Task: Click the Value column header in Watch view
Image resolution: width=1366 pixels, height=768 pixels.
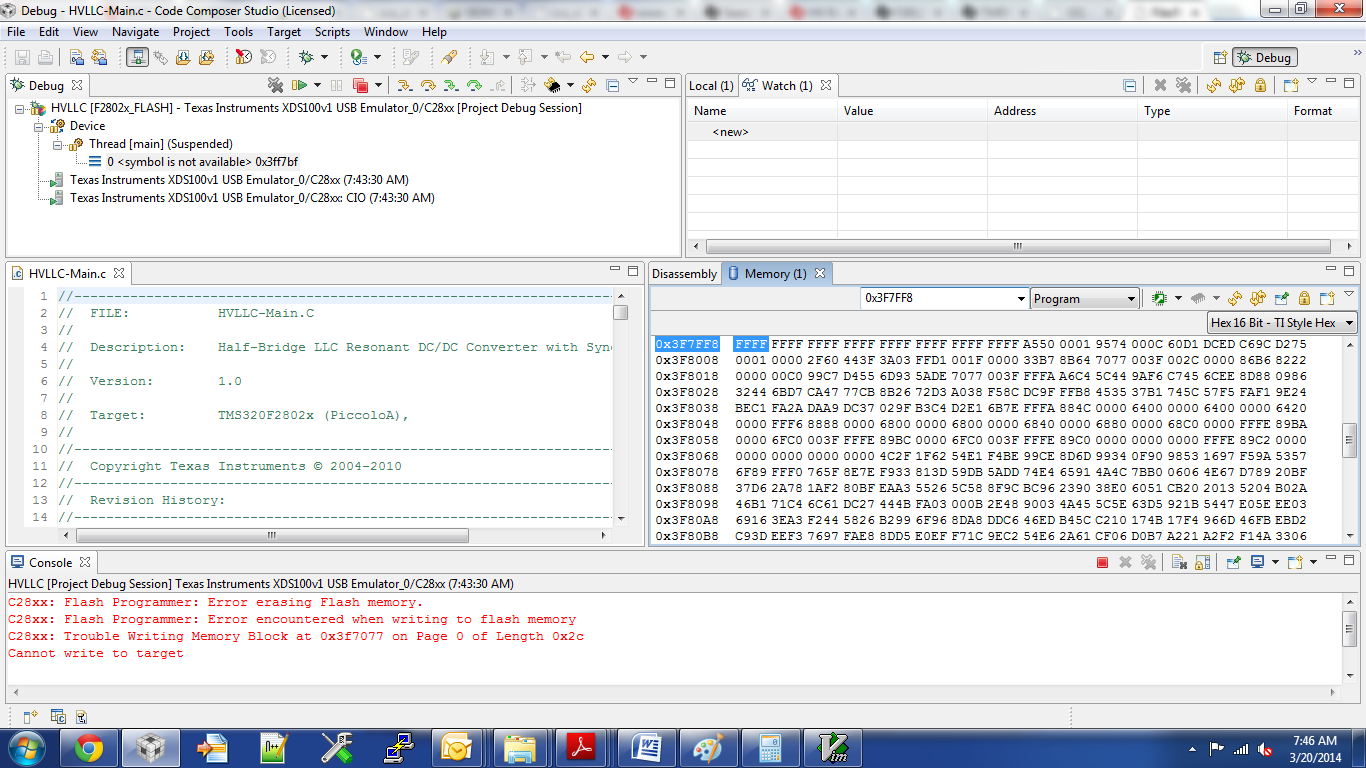Action: coord(912,111)
